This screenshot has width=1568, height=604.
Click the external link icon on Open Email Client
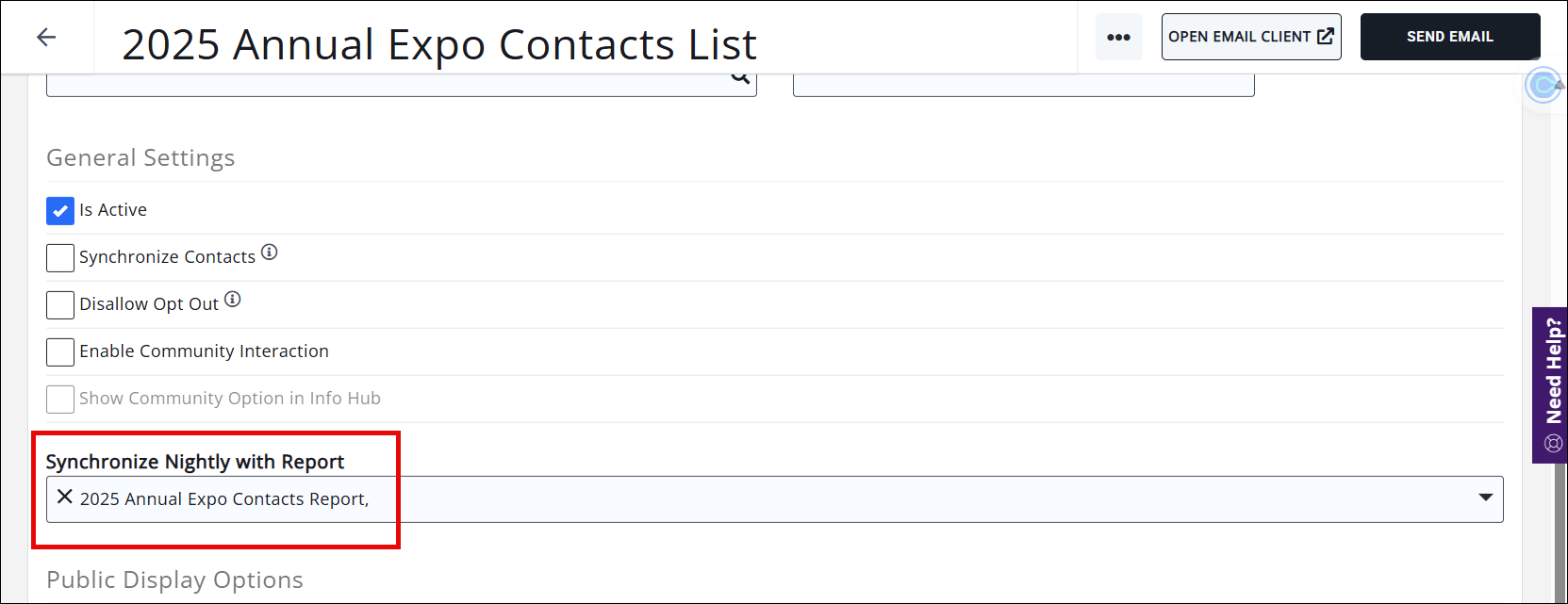point(1324,36)
